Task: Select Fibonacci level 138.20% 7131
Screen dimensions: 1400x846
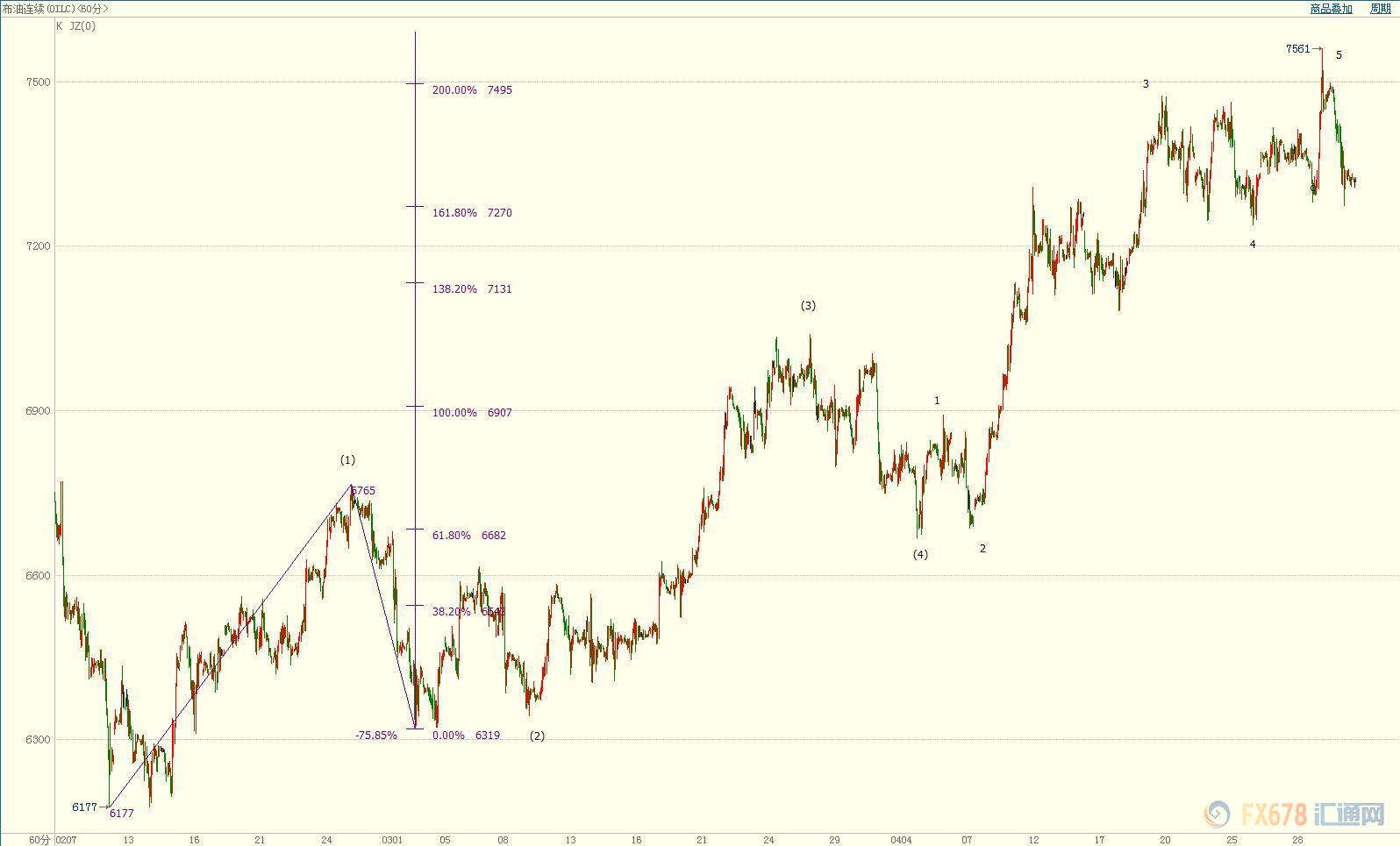Action: [x=472, y=289]
